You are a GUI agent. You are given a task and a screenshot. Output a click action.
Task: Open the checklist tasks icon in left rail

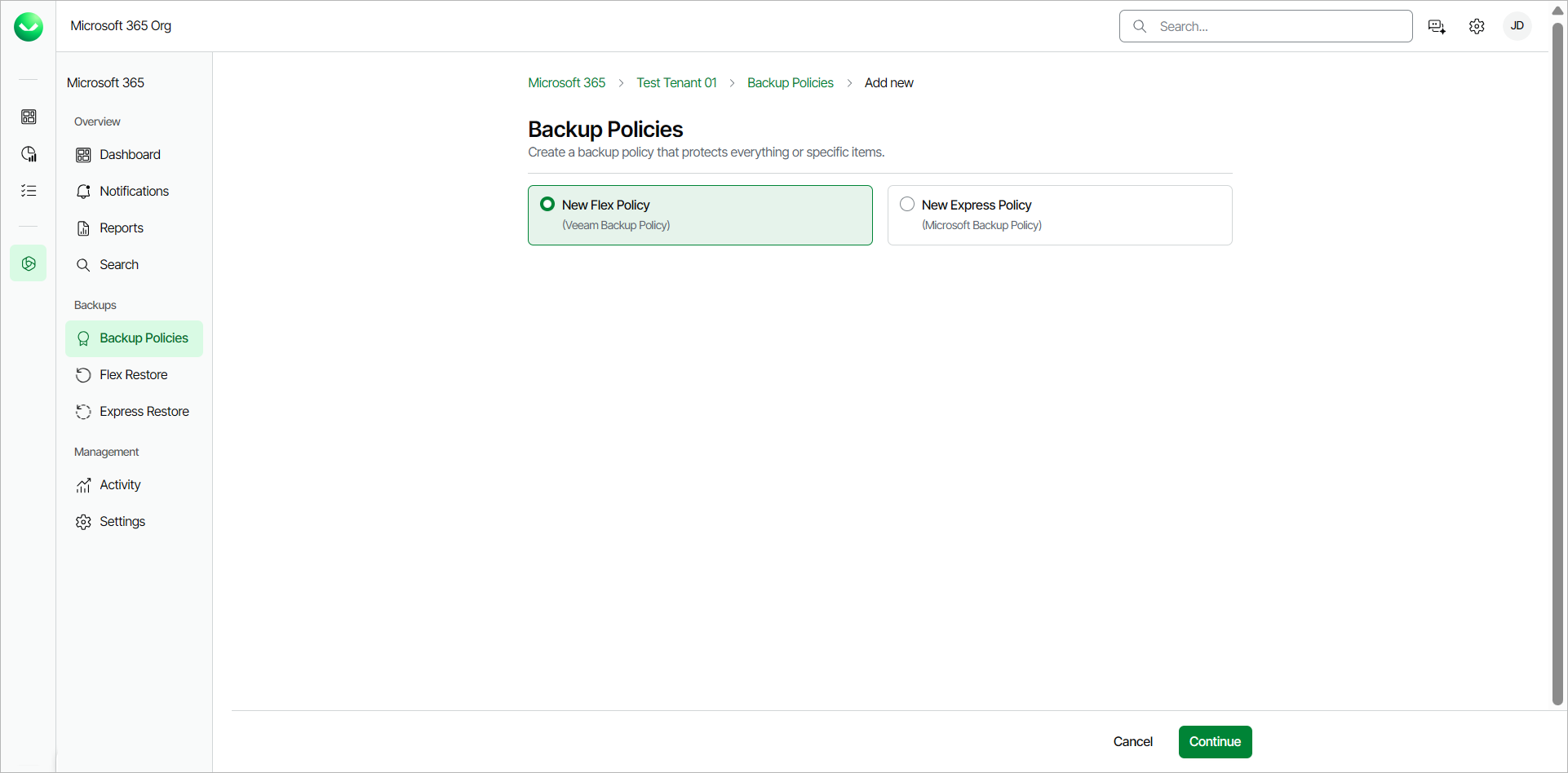coord(29,191)
